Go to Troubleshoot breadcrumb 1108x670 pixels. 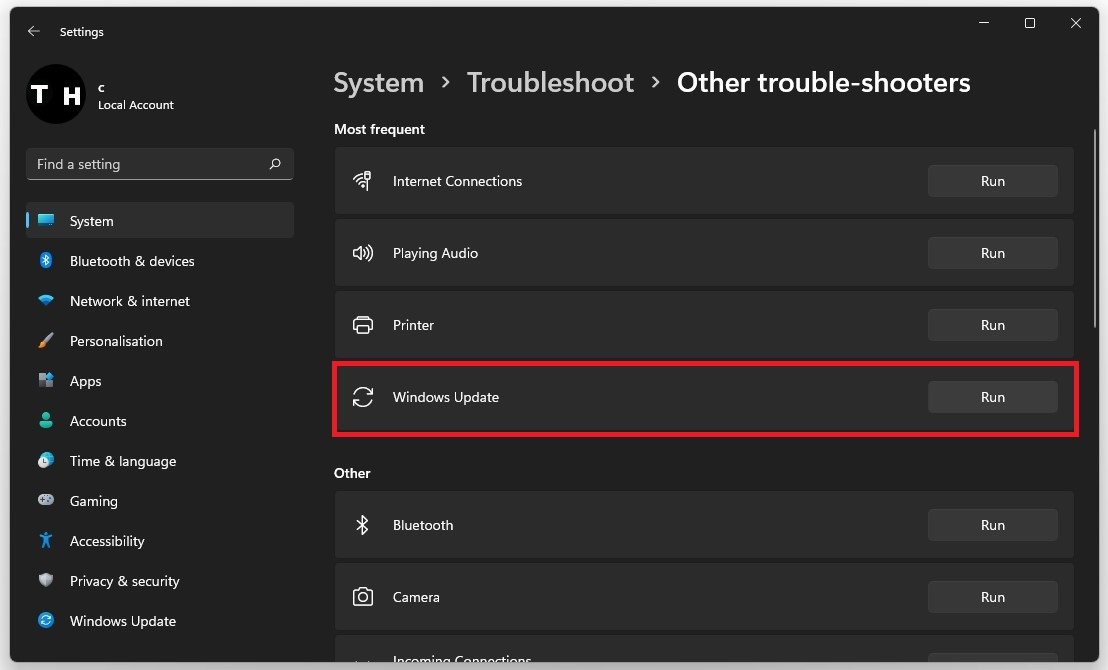pos(550,83)
